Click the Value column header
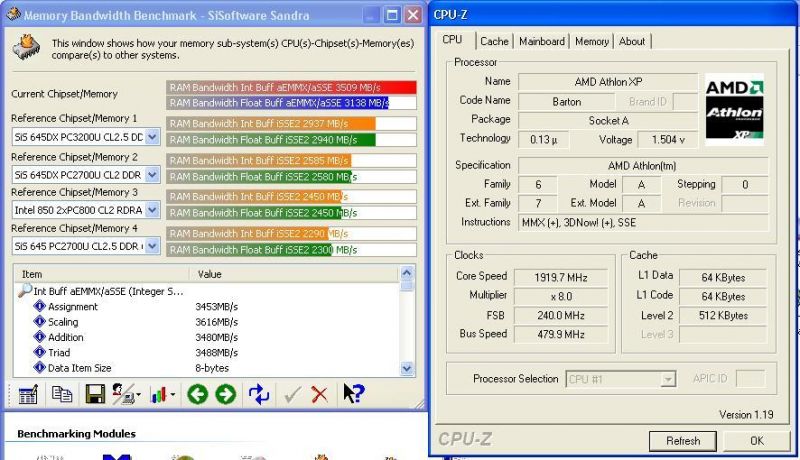The image size is (800, 460). tap(294, 274)
